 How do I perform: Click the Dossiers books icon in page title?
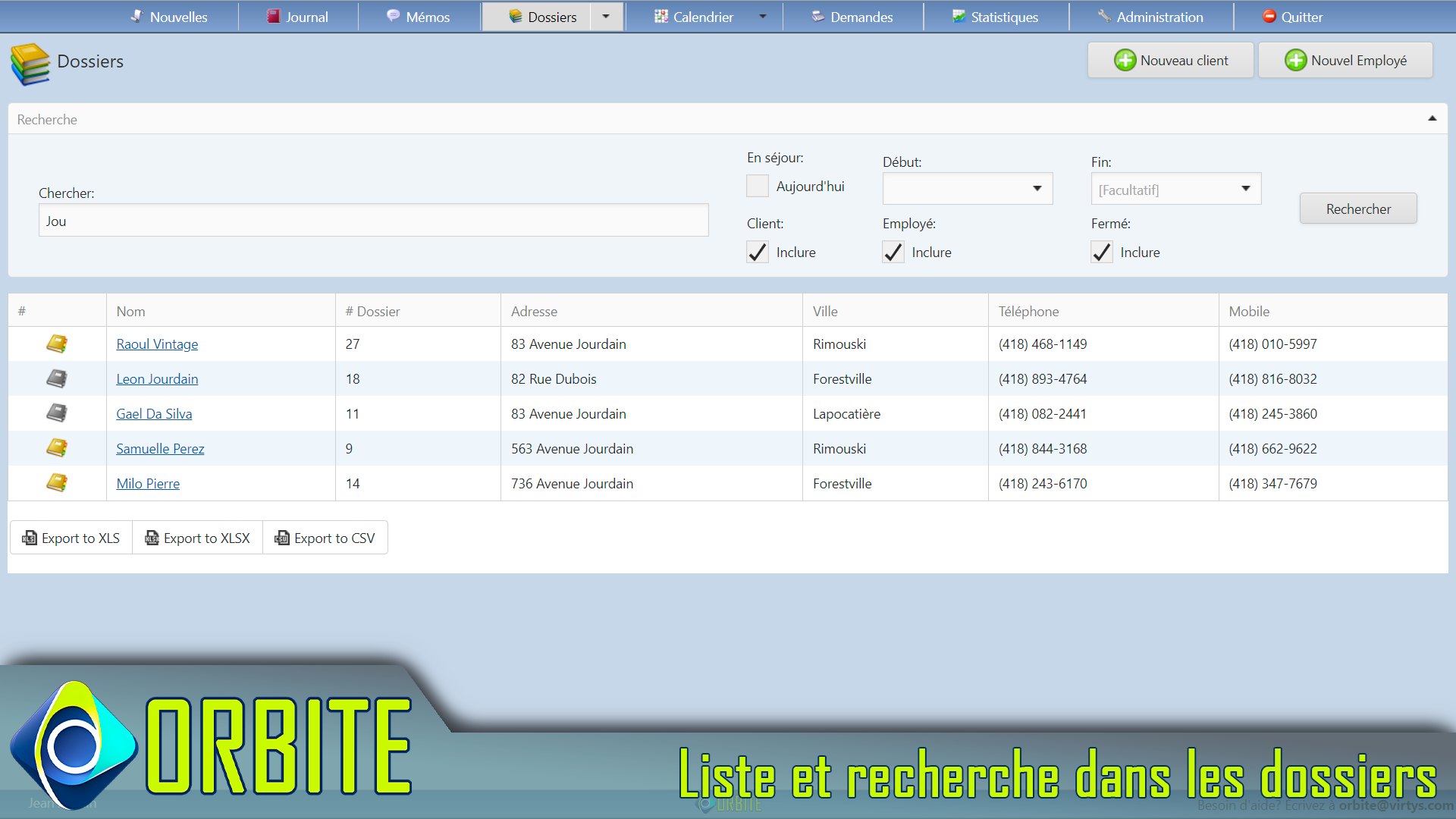[x=30, y=64]
